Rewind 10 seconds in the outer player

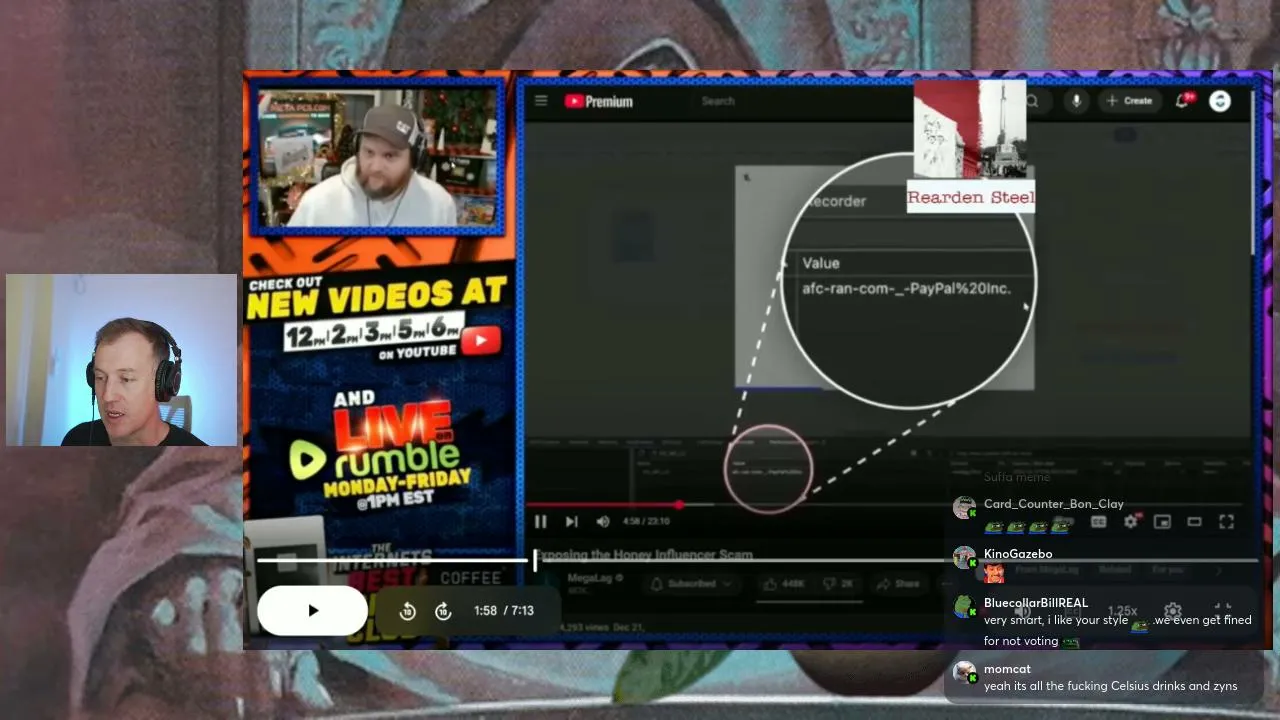click(x=407, y=611)
